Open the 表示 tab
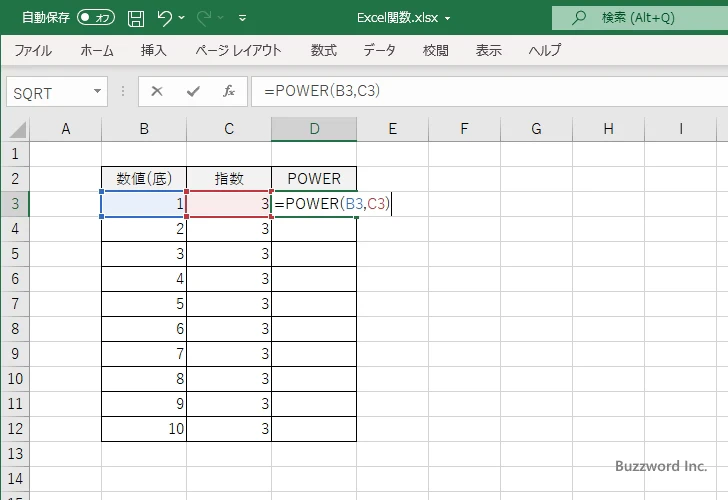Viewport: 728px width, 500px height. point(488,50)
